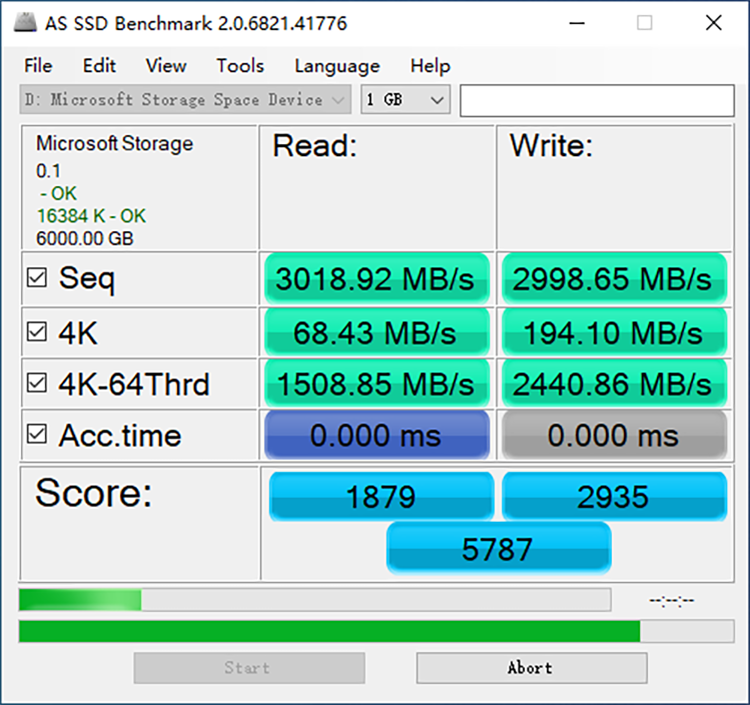The width and height of the screenshot is (750, 705).
Task: Open the Edit menu
Action: click(x=99, y=66)
